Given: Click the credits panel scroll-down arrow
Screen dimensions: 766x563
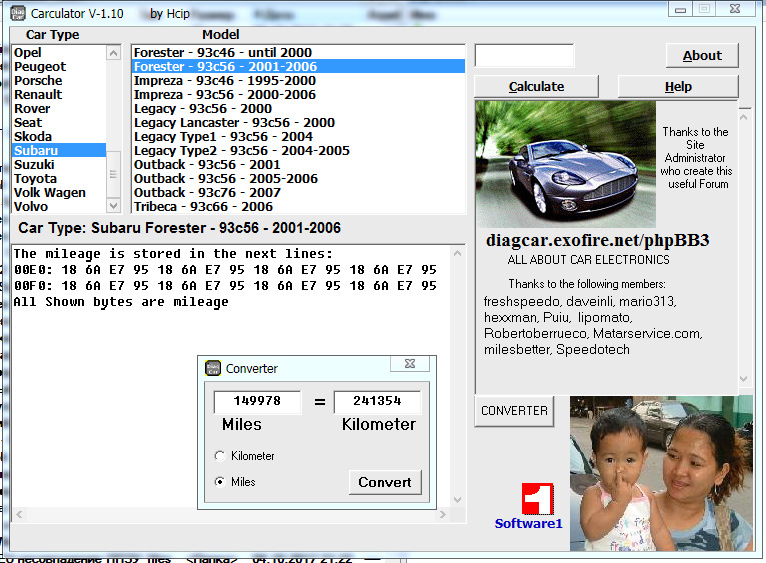Looking at the screenshot, I should pos(744,379).
